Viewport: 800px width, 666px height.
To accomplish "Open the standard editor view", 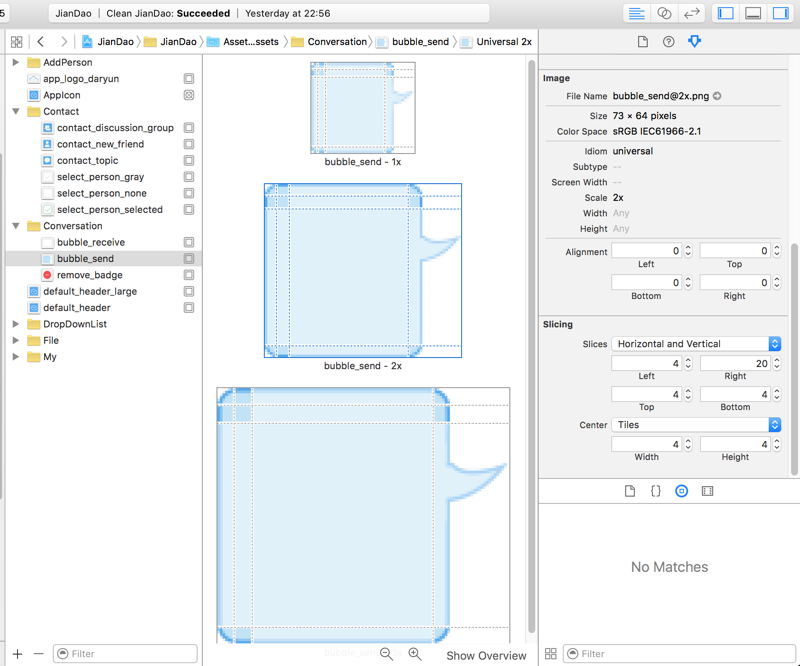I will [x=636, y=14].
